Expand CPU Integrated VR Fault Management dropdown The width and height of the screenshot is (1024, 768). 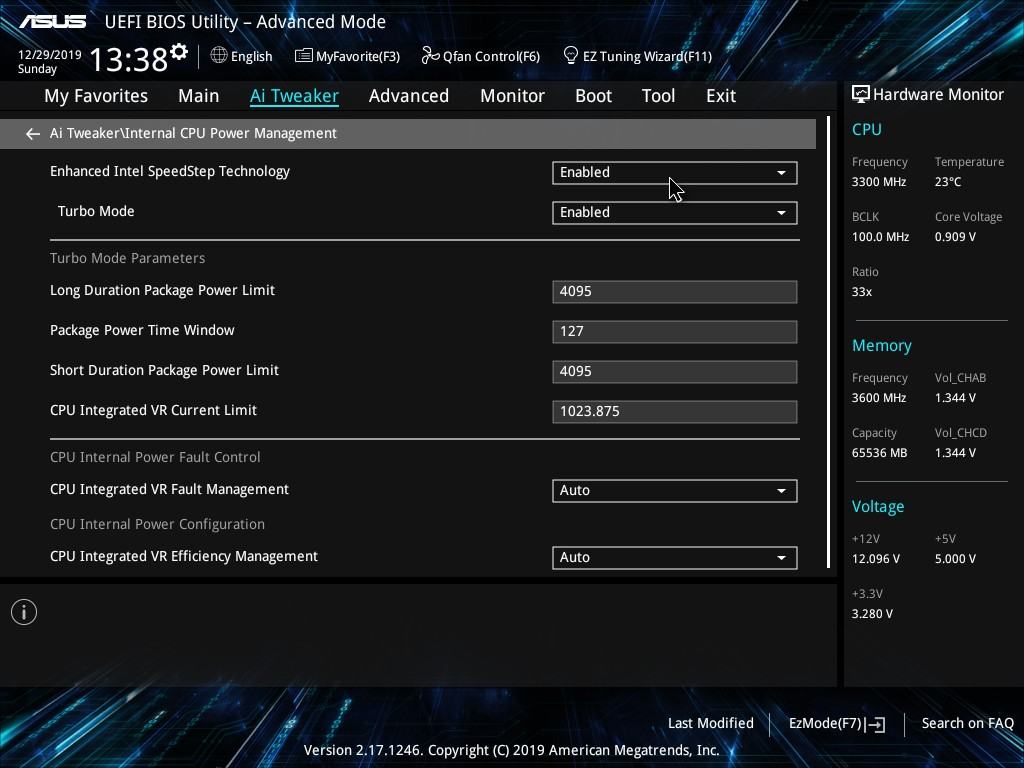pyautogui.click(x=675, y=490)
